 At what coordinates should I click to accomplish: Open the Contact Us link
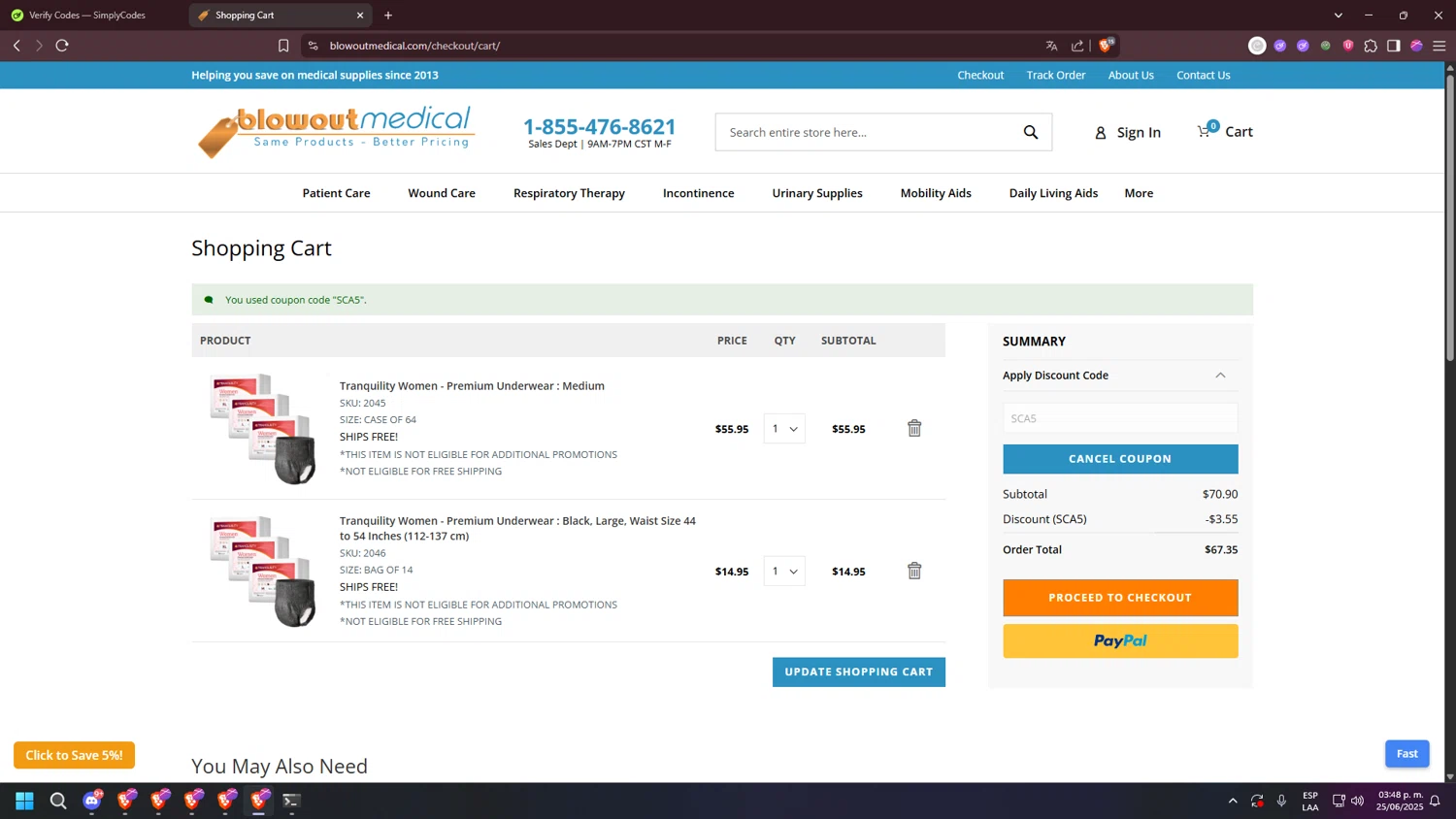point(1203,75)
